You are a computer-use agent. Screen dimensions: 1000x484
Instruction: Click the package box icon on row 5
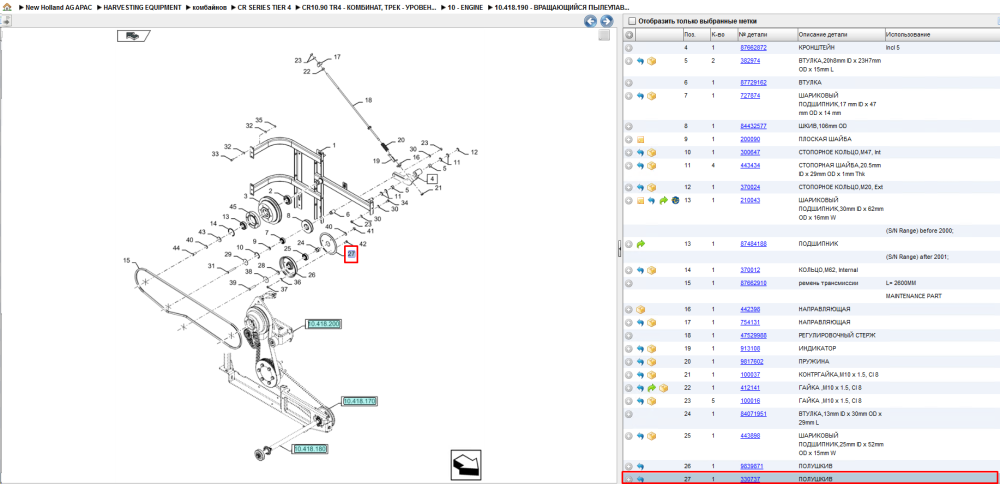point(652,61)
